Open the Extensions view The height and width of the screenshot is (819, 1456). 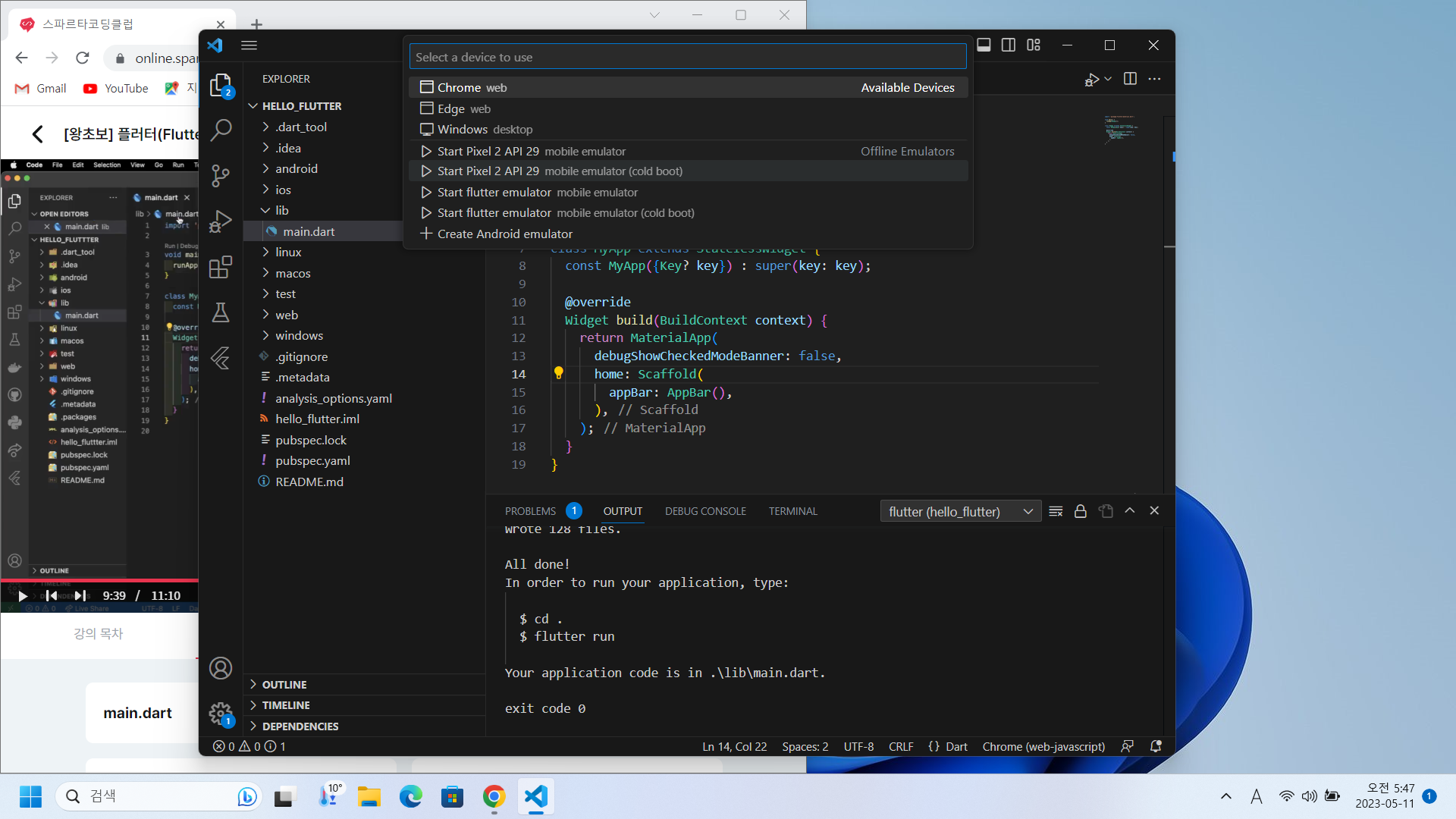point(221,267)
